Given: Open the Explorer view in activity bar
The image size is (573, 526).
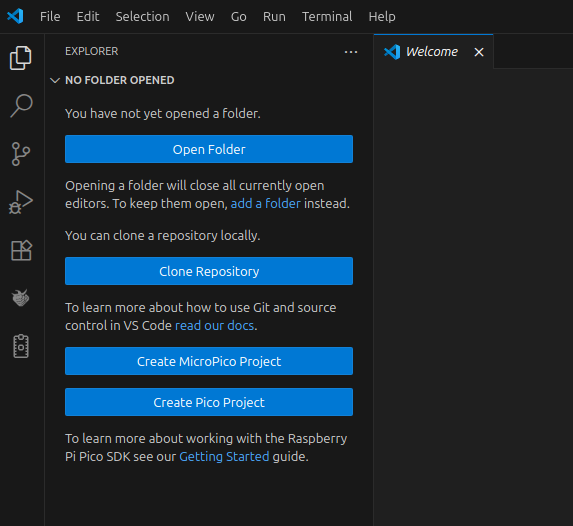Looking at the screenshot, I should pyautogui.click(x=21, y=58).
